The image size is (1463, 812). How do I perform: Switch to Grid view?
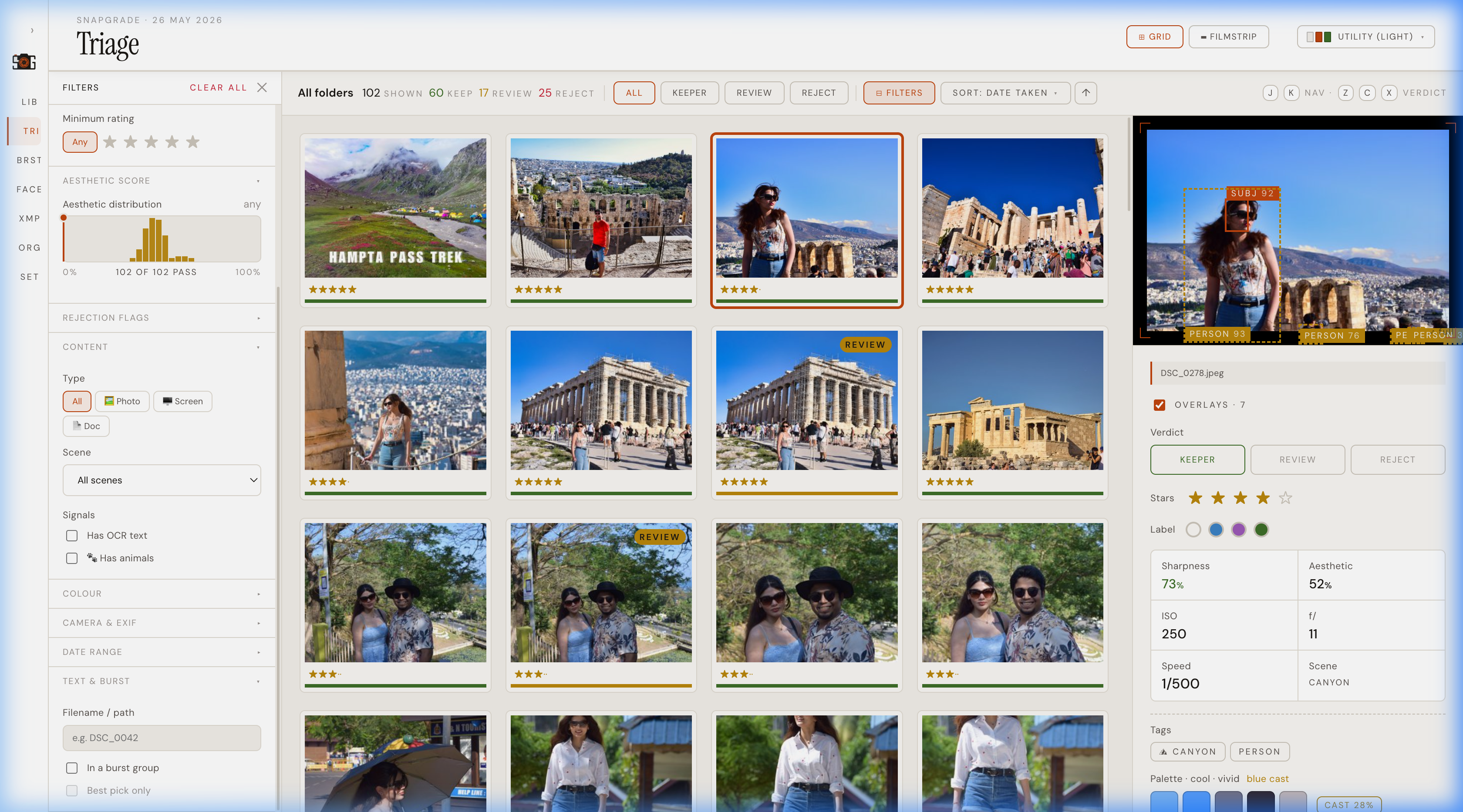pyautogui.click(x=1155, y=37)
